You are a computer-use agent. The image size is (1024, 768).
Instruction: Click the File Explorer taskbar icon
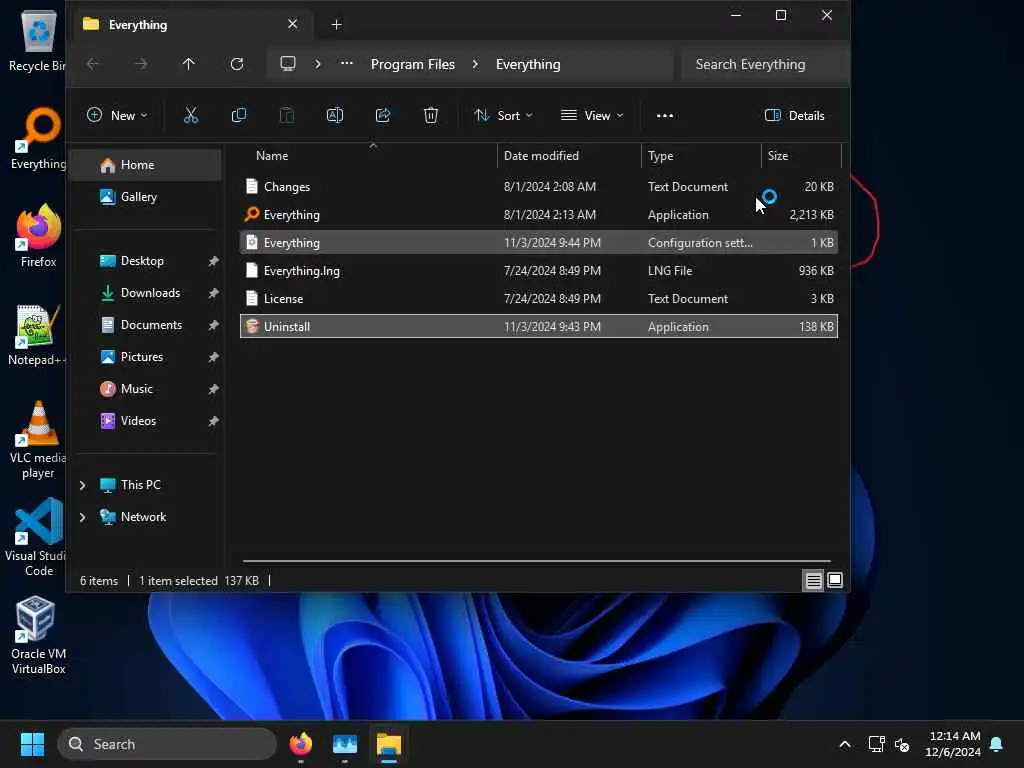tap(389, 744)
